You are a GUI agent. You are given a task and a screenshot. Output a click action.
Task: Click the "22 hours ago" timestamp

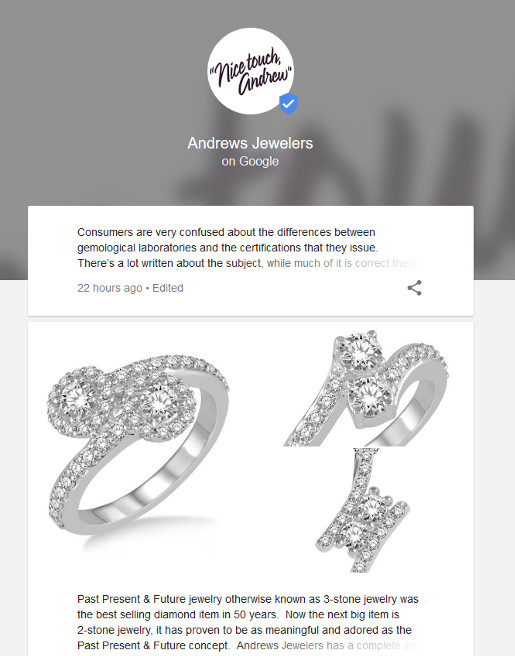pyautogui.click(x=110, y=288)
